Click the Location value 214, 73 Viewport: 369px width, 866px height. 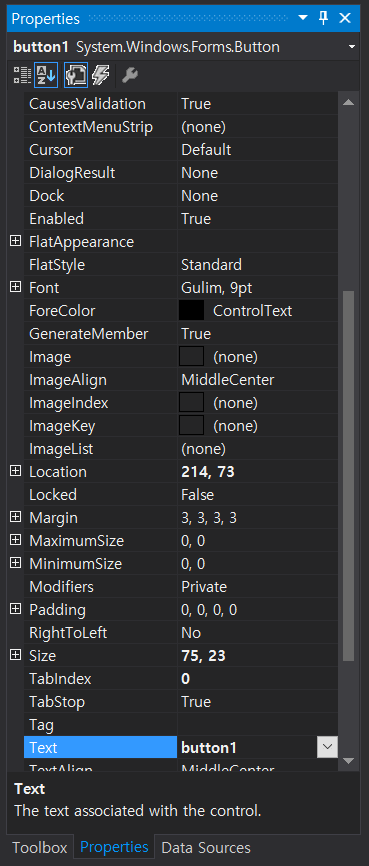point(208,472)
